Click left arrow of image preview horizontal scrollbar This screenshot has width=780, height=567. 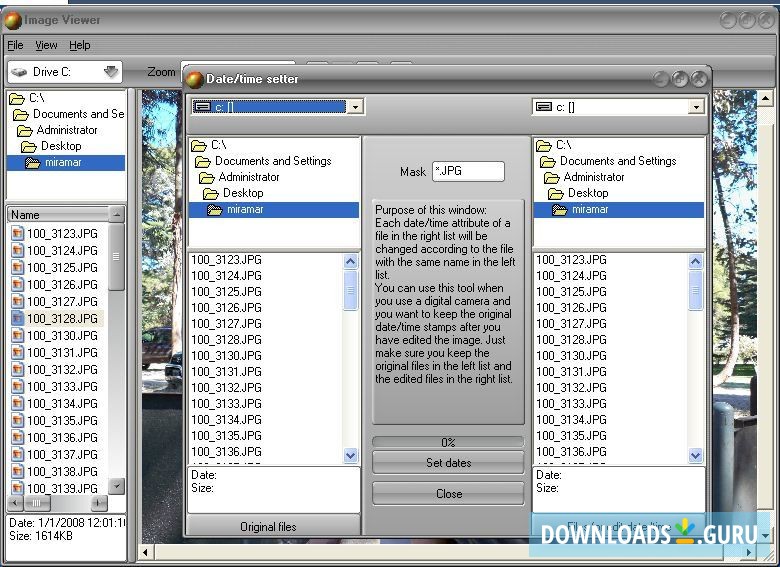pyautogui.click(x=145, y=552)
